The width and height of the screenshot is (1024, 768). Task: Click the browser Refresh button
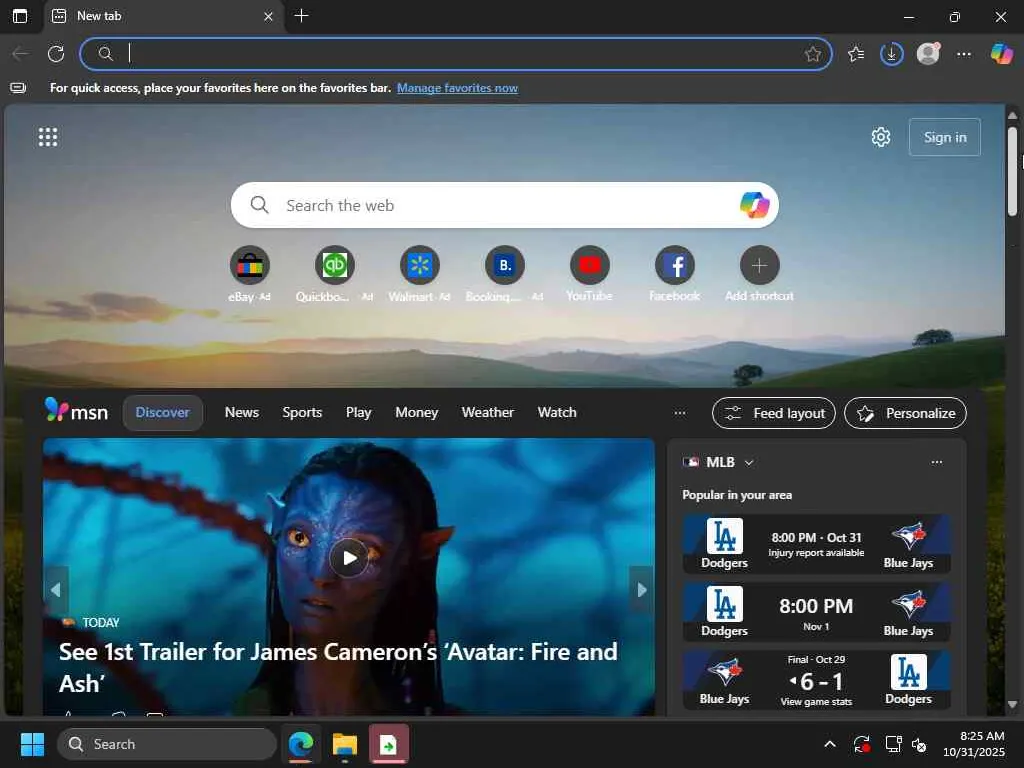pos(56,54)
